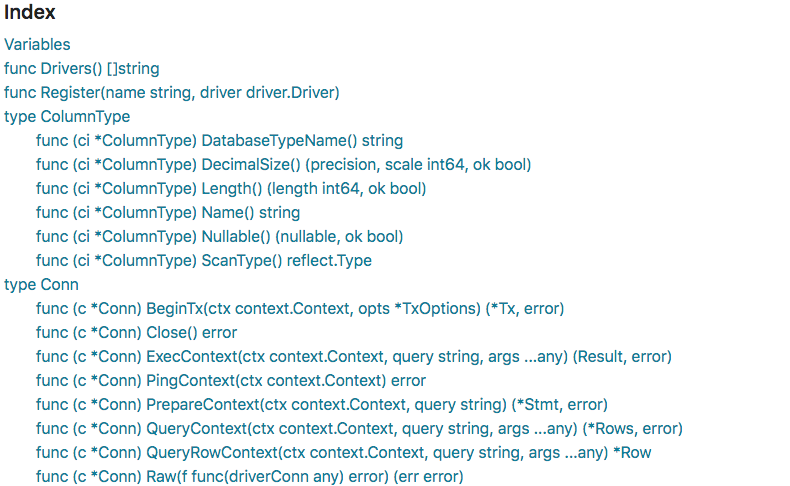
Task: Open the Variables index link
Action: (37, 44)
